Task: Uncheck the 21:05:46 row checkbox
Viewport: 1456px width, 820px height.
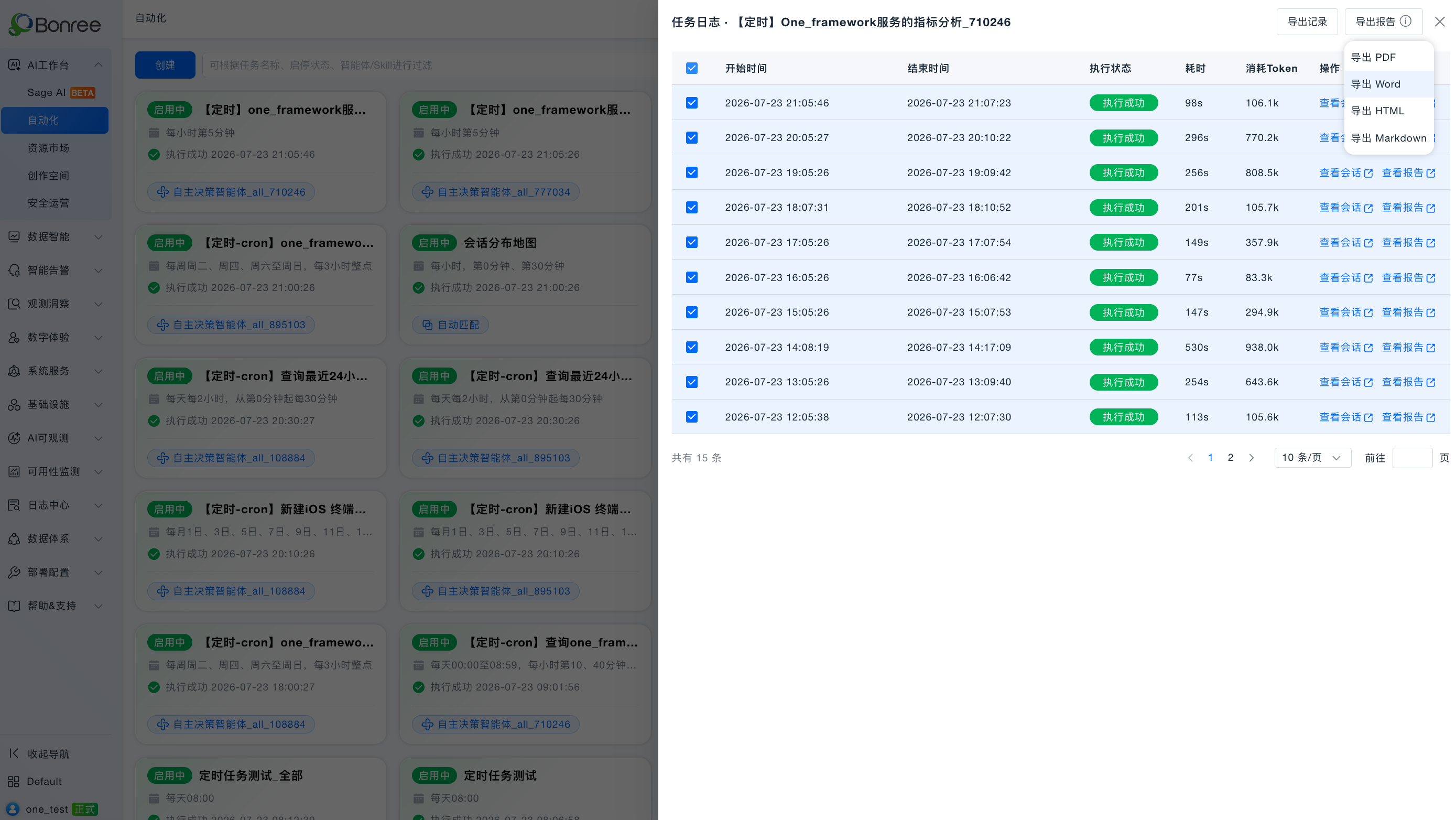Action: coord(692,103)
